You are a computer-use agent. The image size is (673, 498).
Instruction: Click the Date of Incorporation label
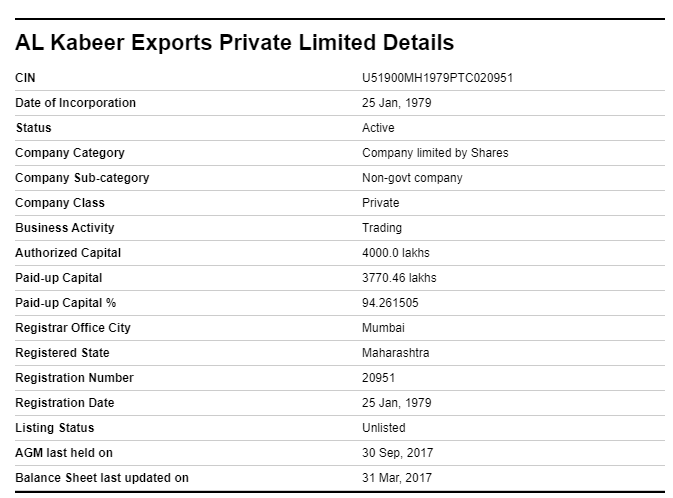[x=76, y=103]
